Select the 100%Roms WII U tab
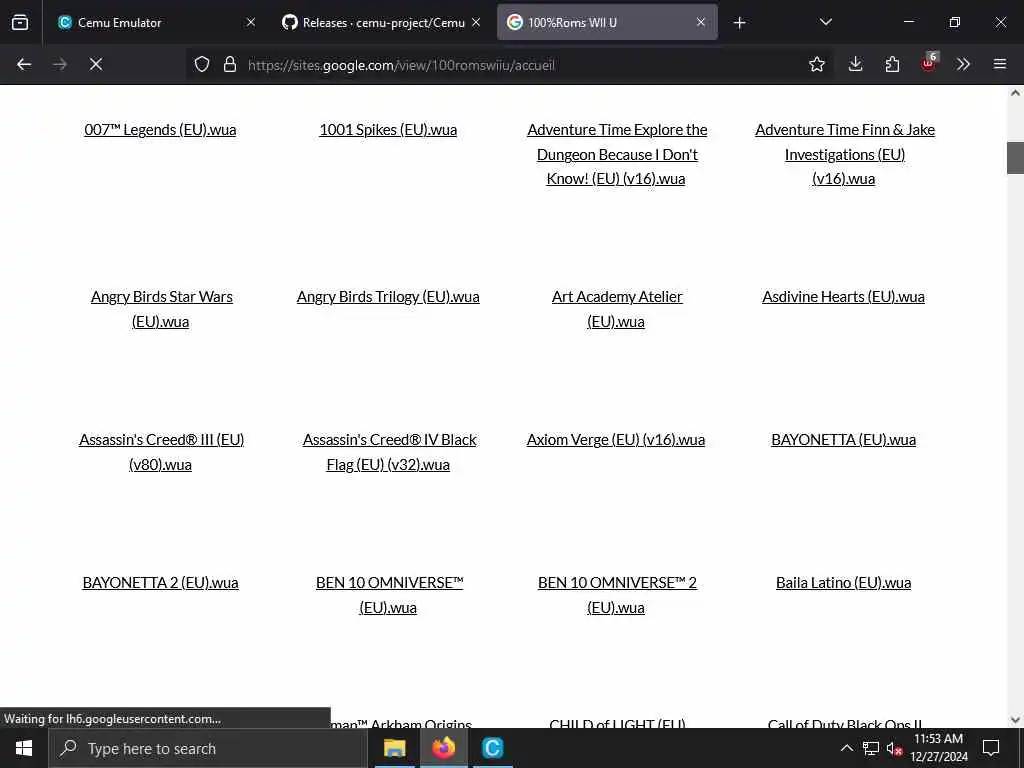Screen dimensions: 1024x768 pyautogui.click(x=607, y=22)
